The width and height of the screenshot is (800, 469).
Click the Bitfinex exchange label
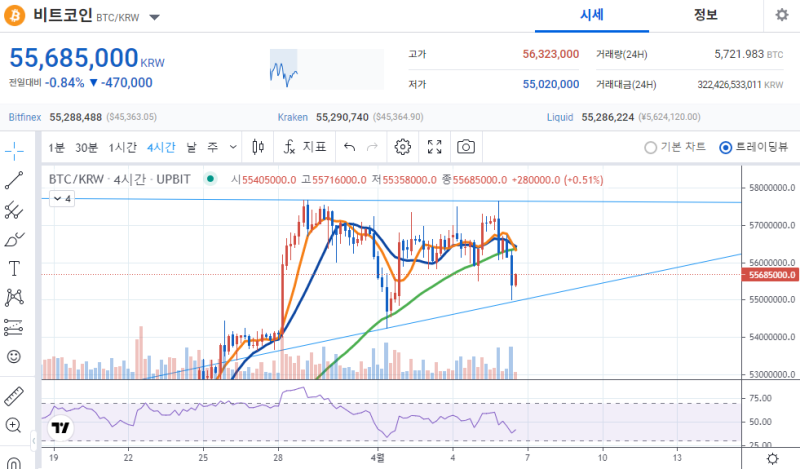[x=24, y=117]
